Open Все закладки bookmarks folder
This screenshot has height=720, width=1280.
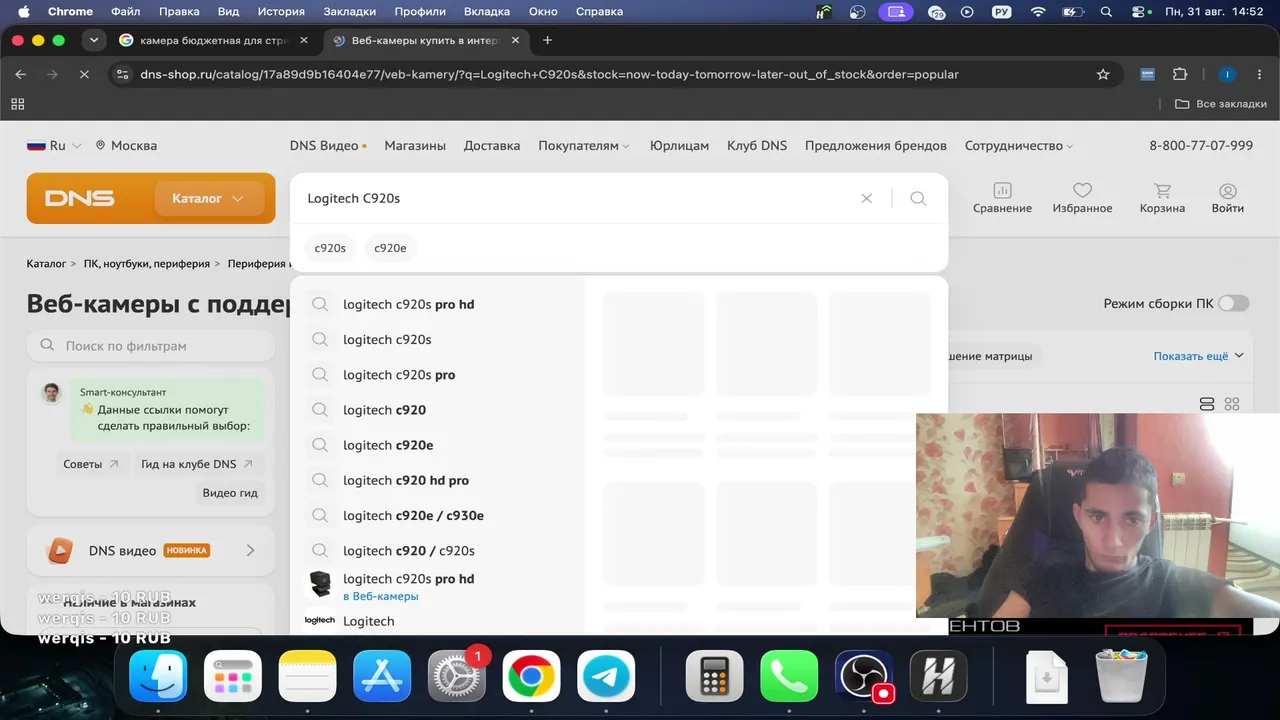1220,104
